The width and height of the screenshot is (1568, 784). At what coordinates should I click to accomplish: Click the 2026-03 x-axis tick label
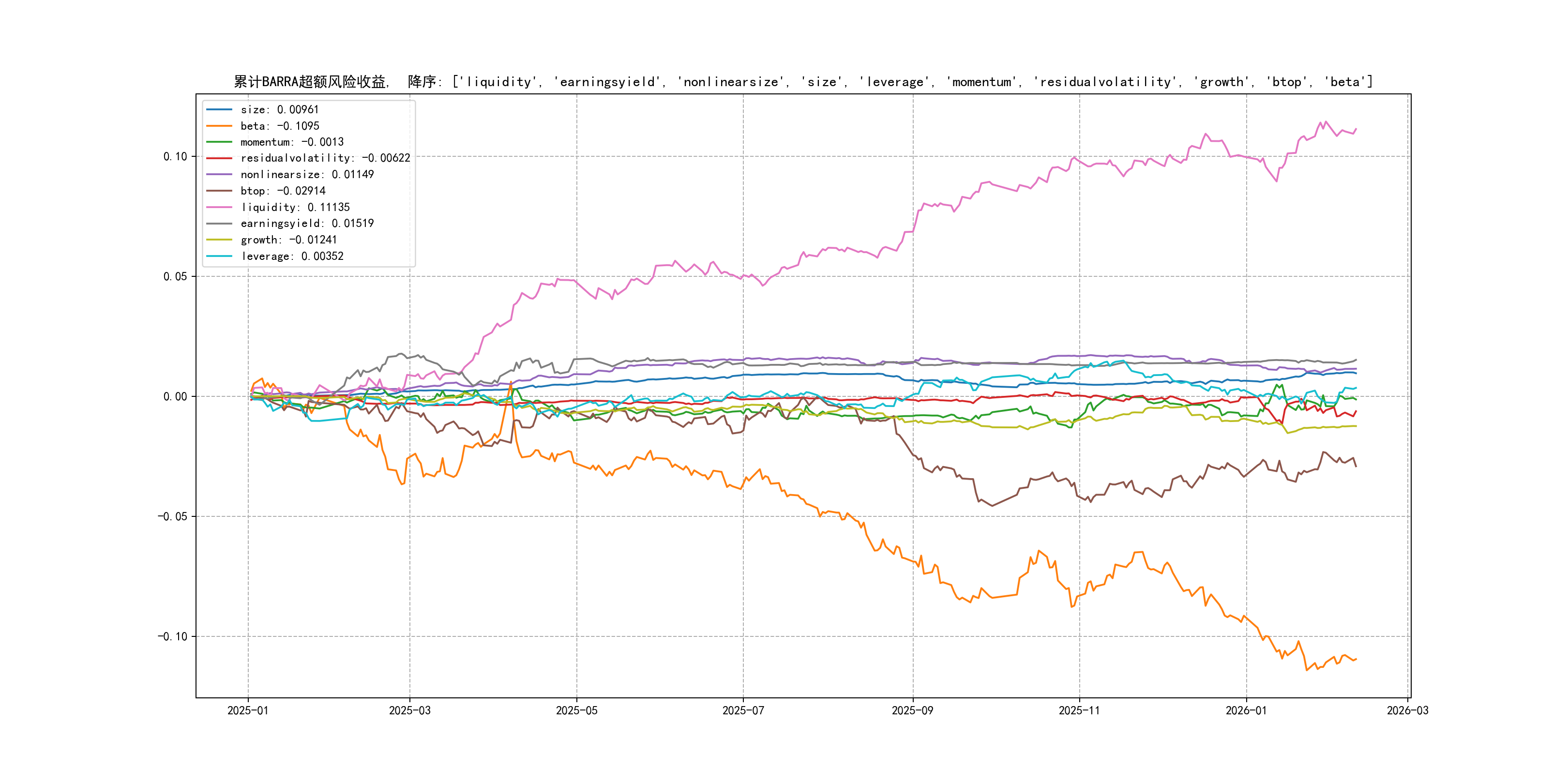(1407, 710)
